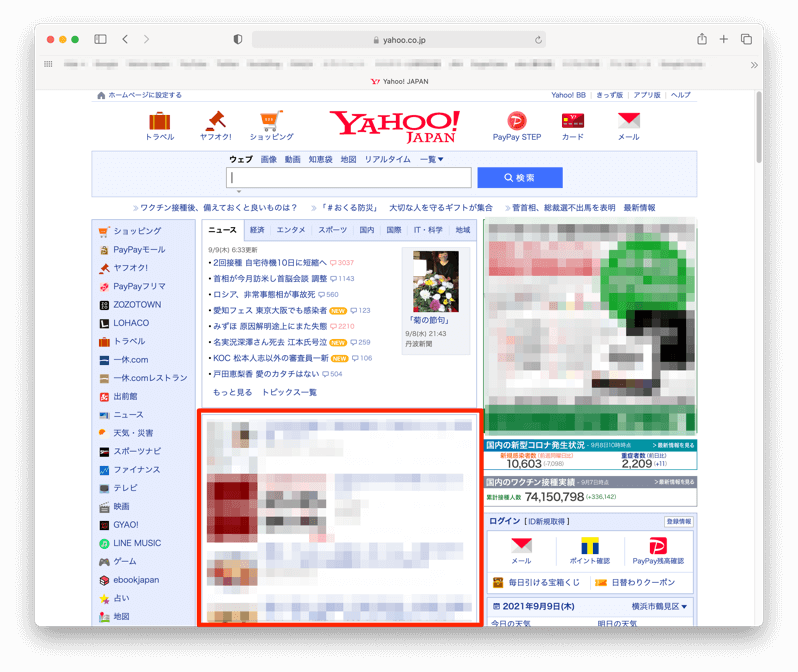Add a new tab with plus icon

coord(724,39)
